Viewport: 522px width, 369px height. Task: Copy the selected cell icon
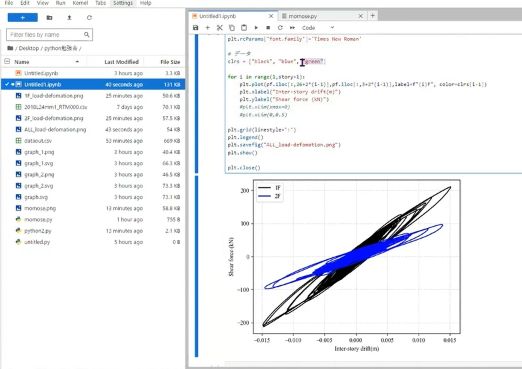coord(232,28)
